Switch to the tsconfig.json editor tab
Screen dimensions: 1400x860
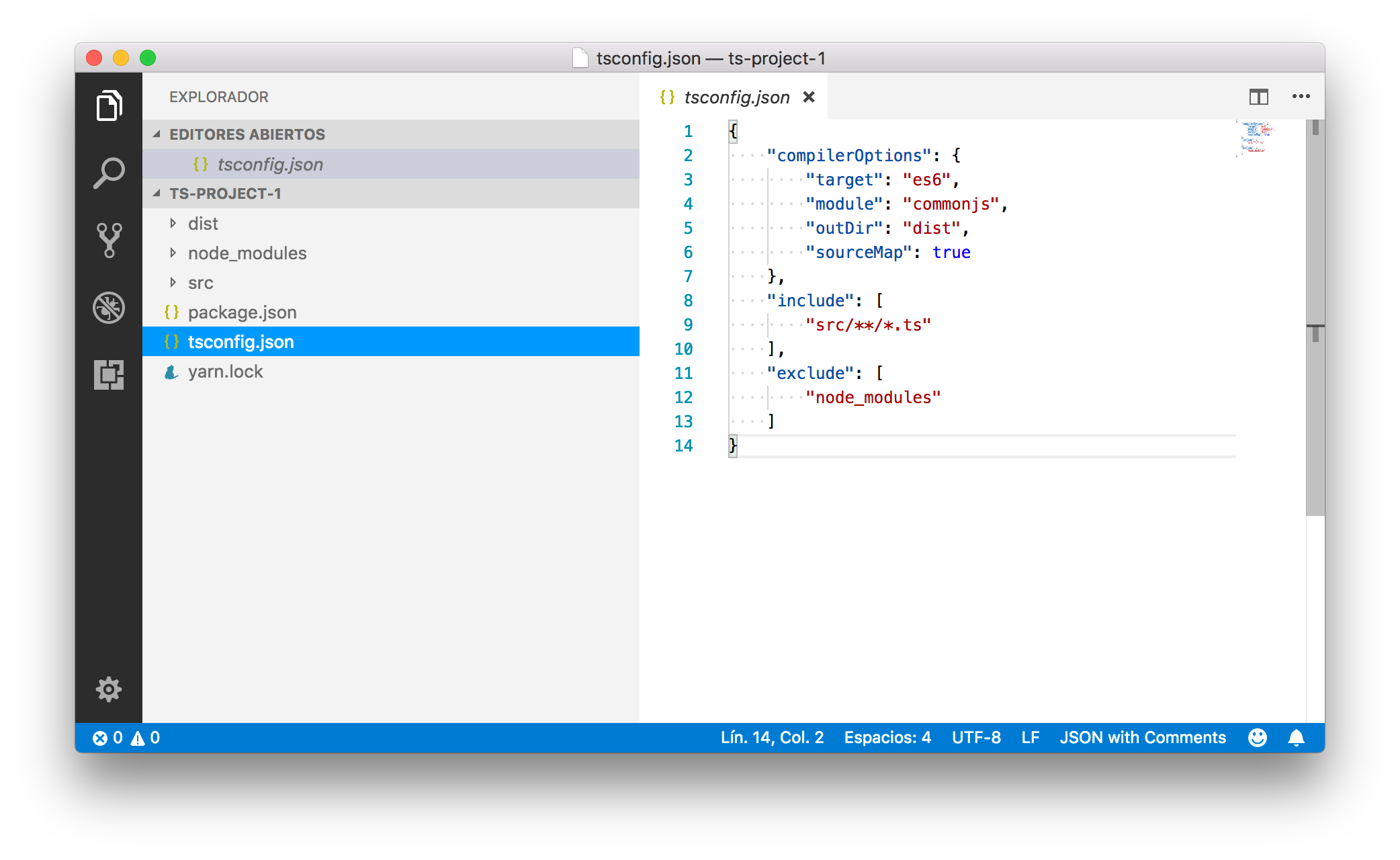pos(737,97)
